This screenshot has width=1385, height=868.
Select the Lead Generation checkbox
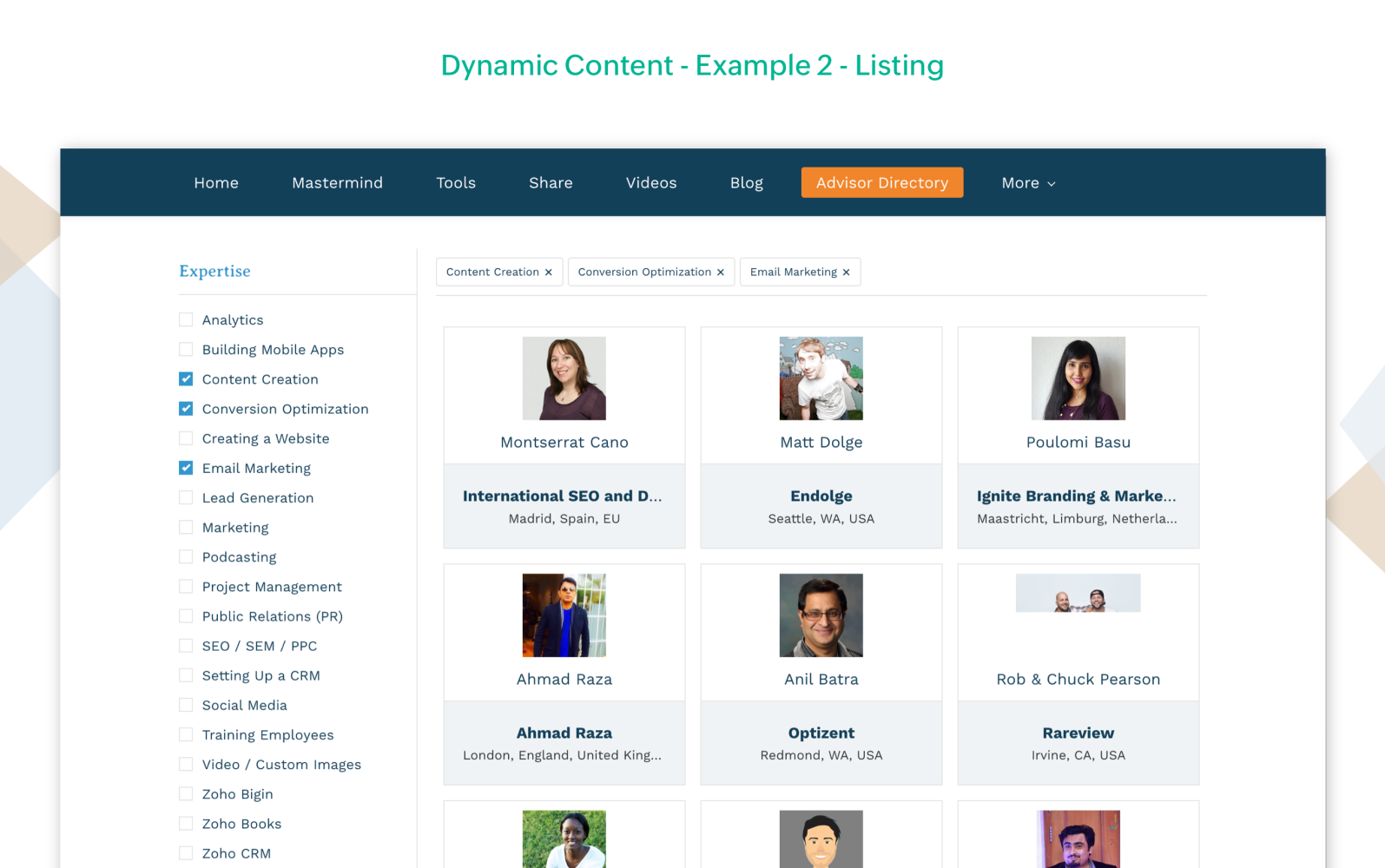(x=186, y=497)
